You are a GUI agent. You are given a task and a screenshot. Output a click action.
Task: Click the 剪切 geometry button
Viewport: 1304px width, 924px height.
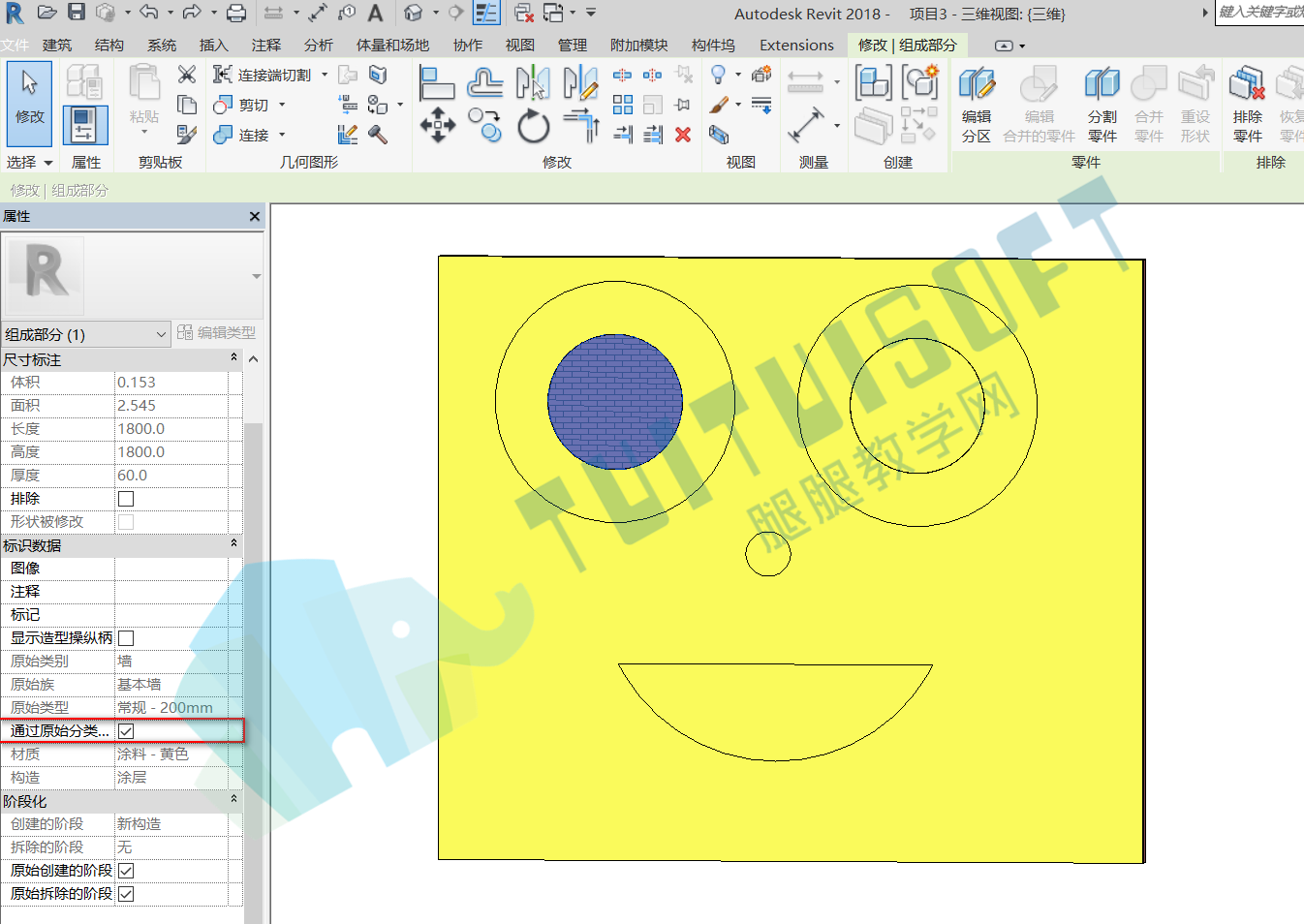coord(242,105)
